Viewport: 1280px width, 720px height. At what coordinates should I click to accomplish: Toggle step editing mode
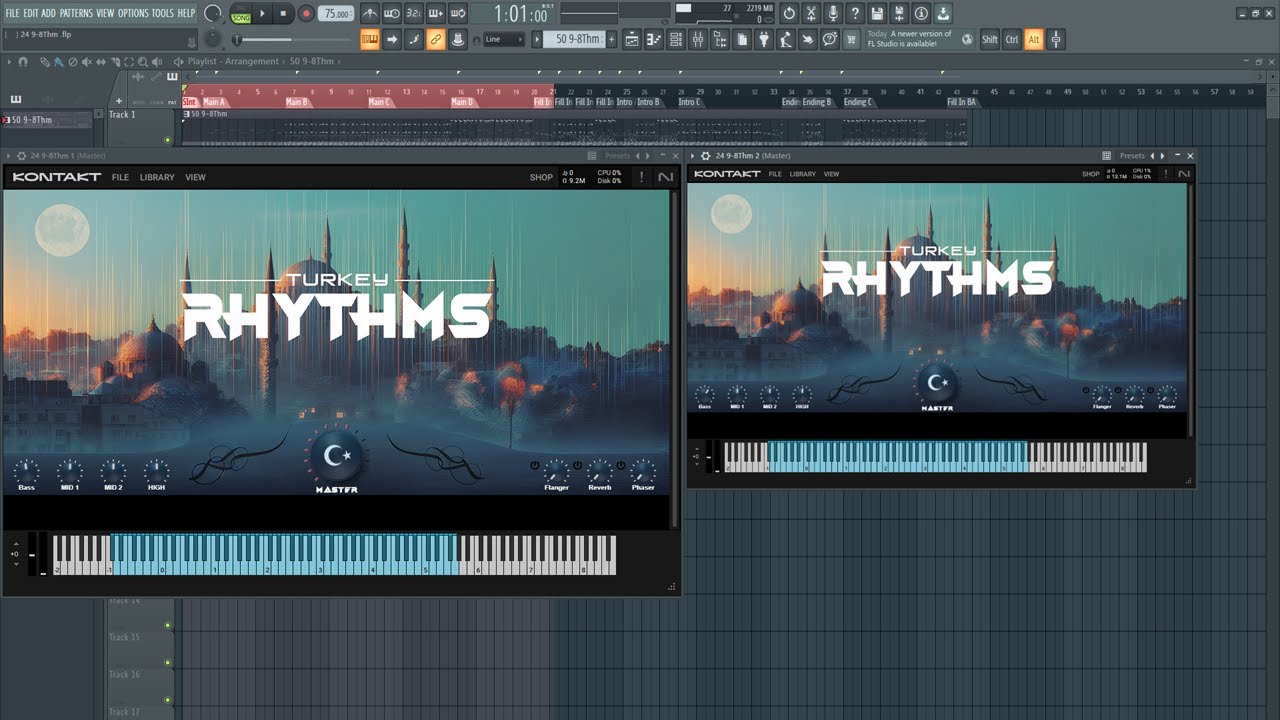click(x=414, y=39)
